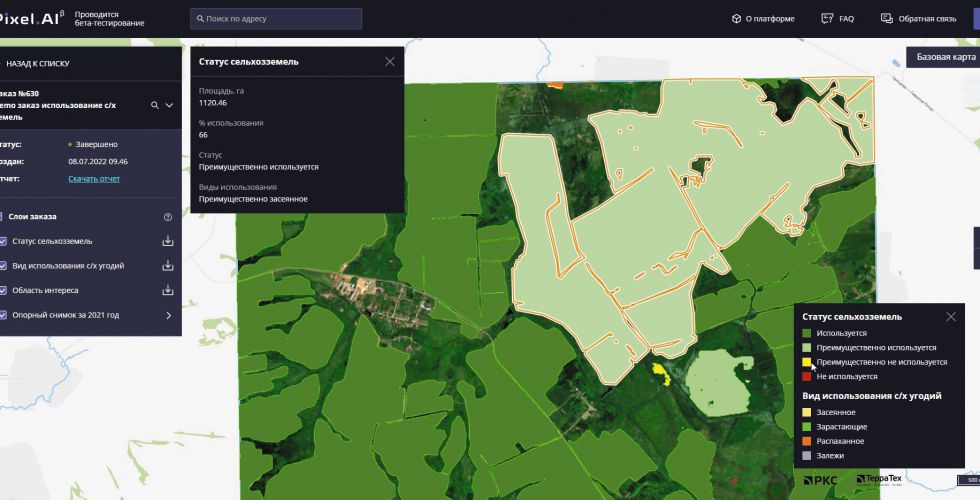
Task: Click the yellow Преимущественно не используется swatch
Action: [806, 362]
